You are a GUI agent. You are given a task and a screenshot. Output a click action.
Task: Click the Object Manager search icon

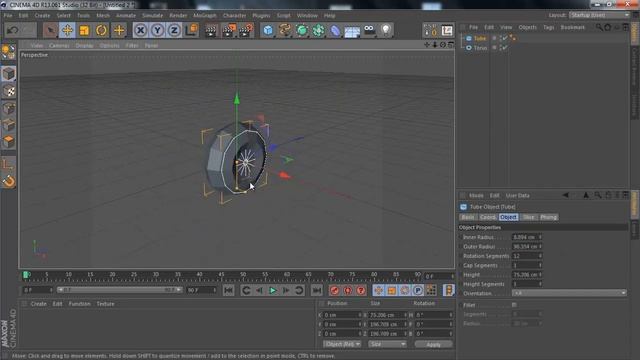coord(599,27)
